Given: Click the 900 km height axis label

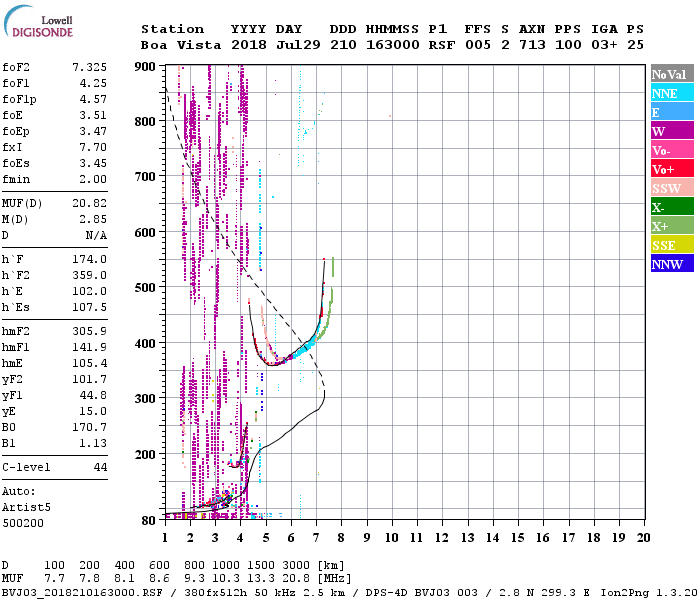Looking at the screenshot, I should 145,67.
